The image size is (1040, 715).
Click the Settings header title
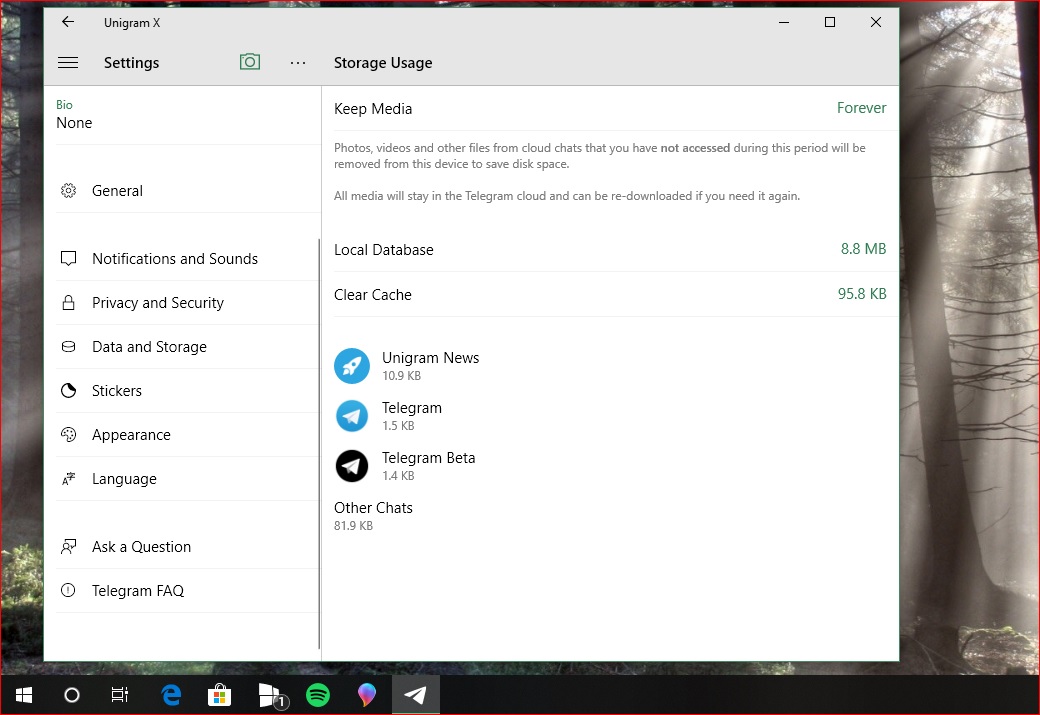[131, 62]
